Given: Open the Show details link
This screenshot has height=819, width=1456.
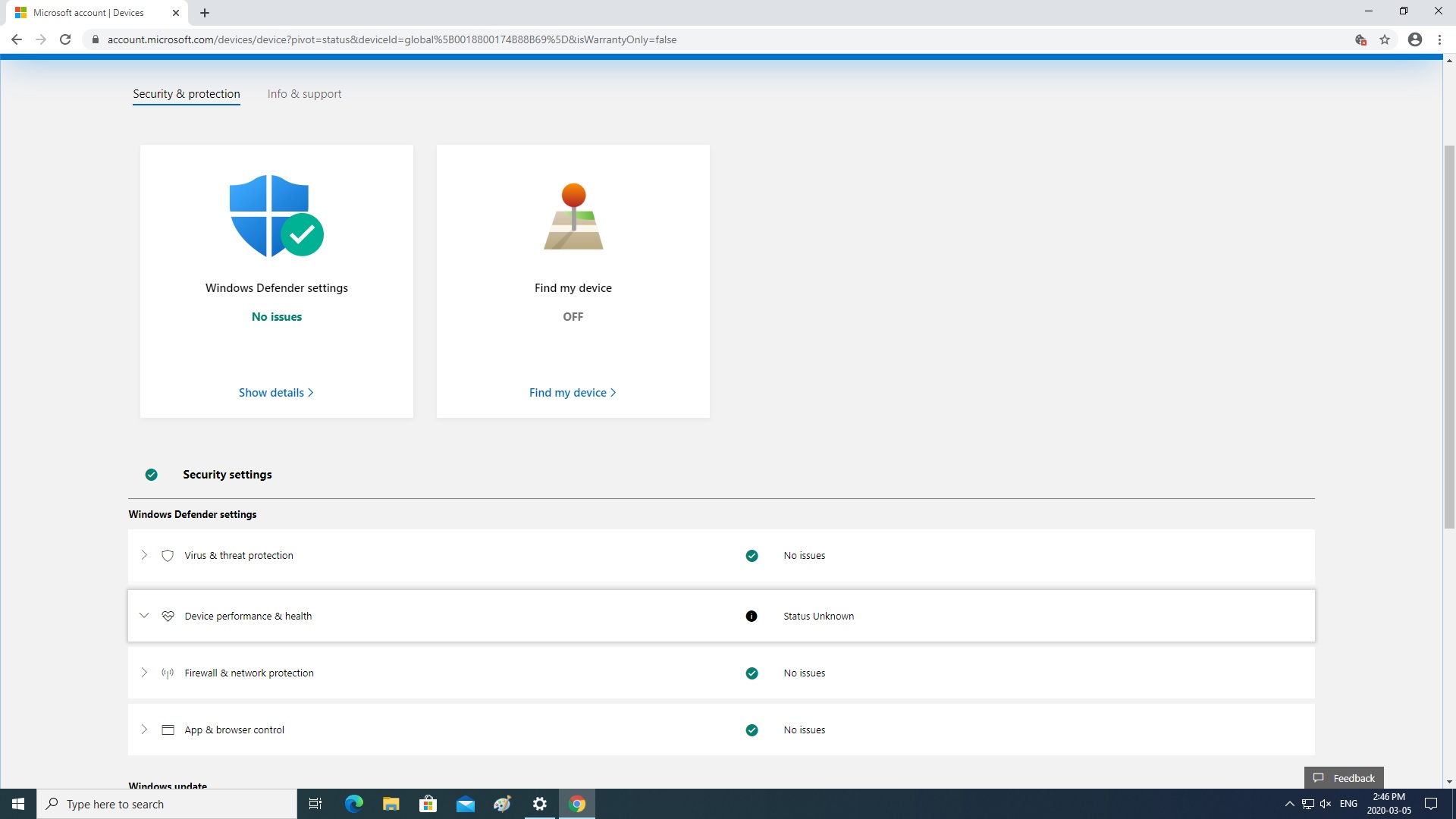Looking at the screenshot, I should 276,393.
